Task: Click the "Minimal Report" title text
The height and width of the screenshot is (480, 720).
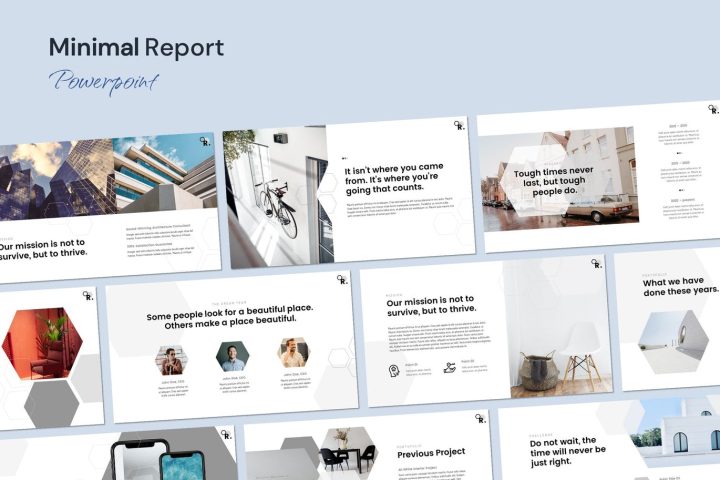Action: 136,47
